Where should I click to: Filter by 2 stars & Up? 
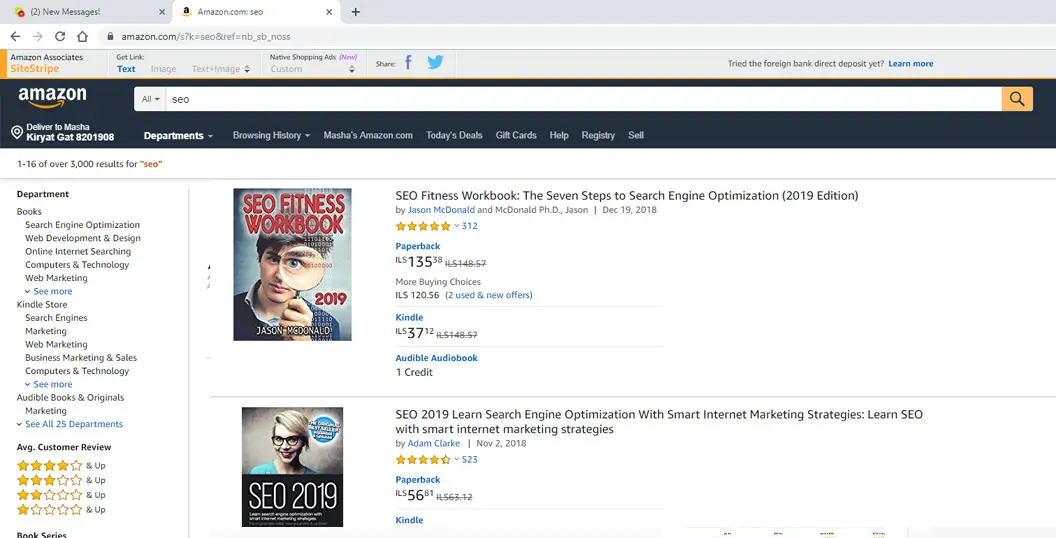pos(61,495)
